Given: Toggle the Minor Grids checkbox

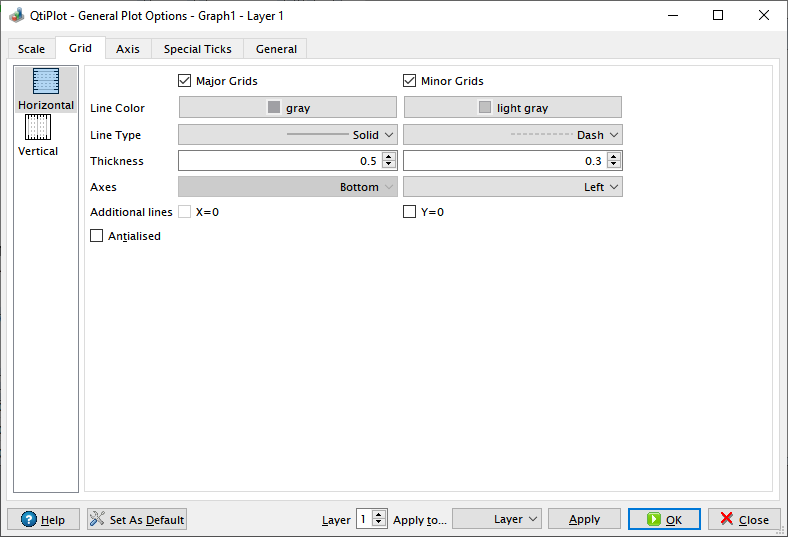Looking at the screenshot, I should (x=410, y=81).
